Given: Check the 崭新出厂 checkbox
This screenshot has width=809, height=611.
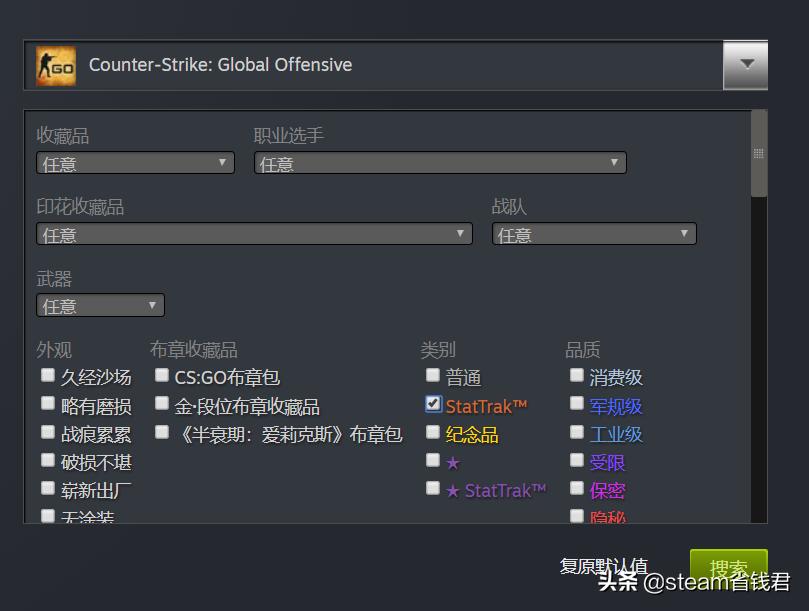Looking at the screenshot, I should [47, 488].
